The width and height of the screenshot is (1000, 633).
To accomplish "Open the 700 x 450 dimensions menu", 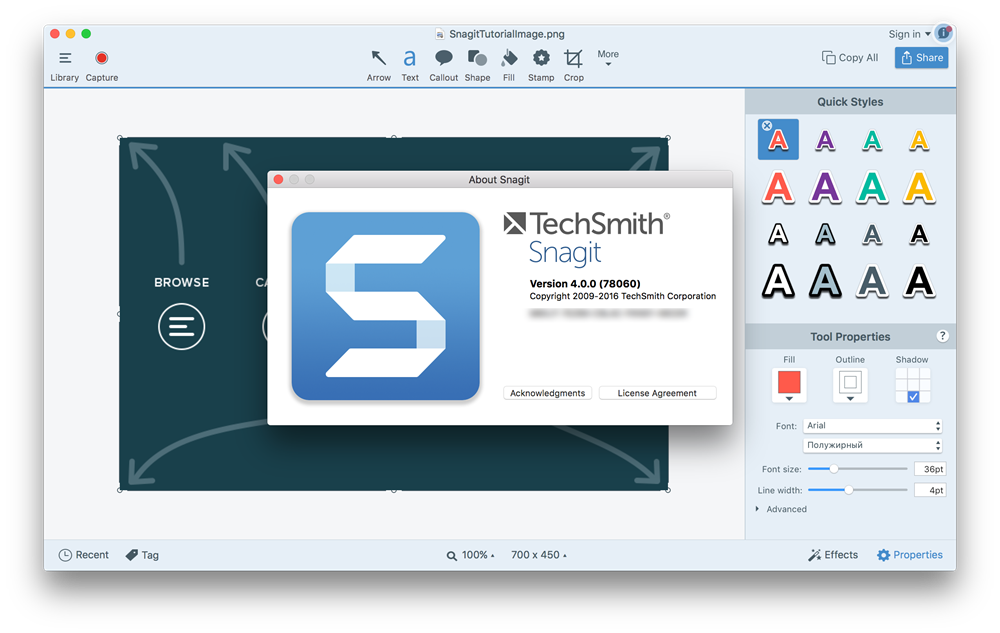I will 539,555.
